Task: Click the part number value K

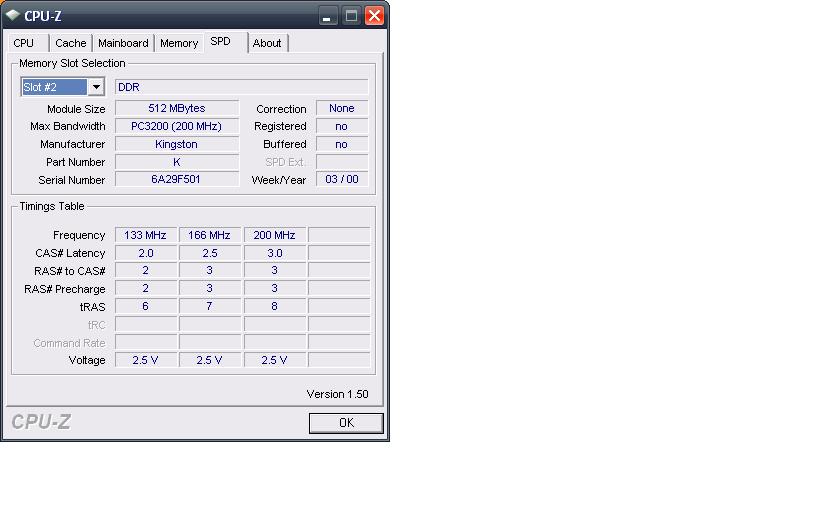Action: pos(177,162)
